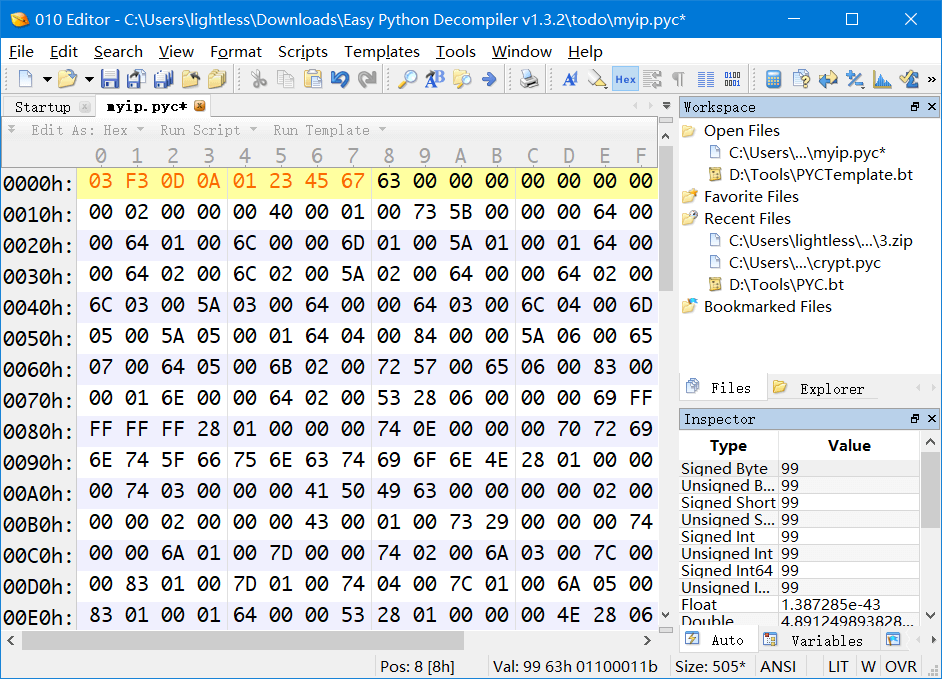Click the Compare files icon
The width and height of the screenshot is (942, 679).
[801, 79]
